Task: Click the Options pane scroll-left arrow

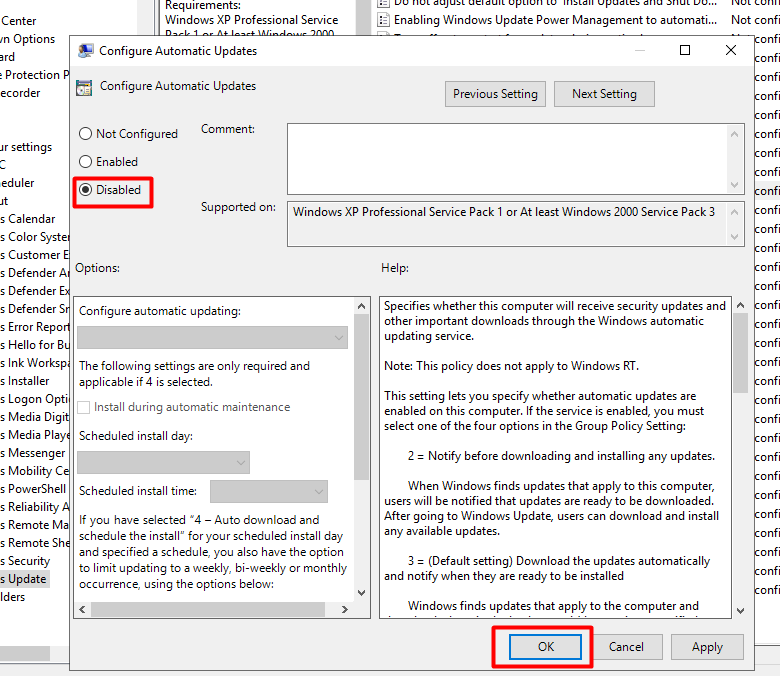Action: tap(82, 609)
